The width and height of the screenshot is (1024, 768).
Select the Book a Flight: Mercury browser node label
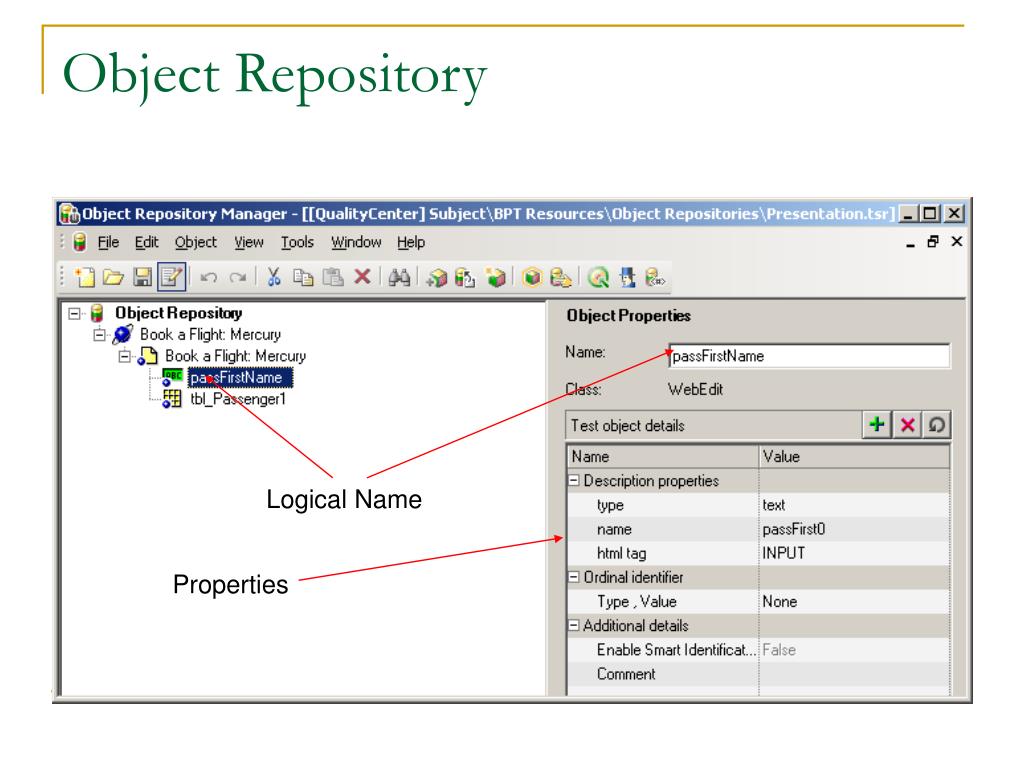point(210,334)
